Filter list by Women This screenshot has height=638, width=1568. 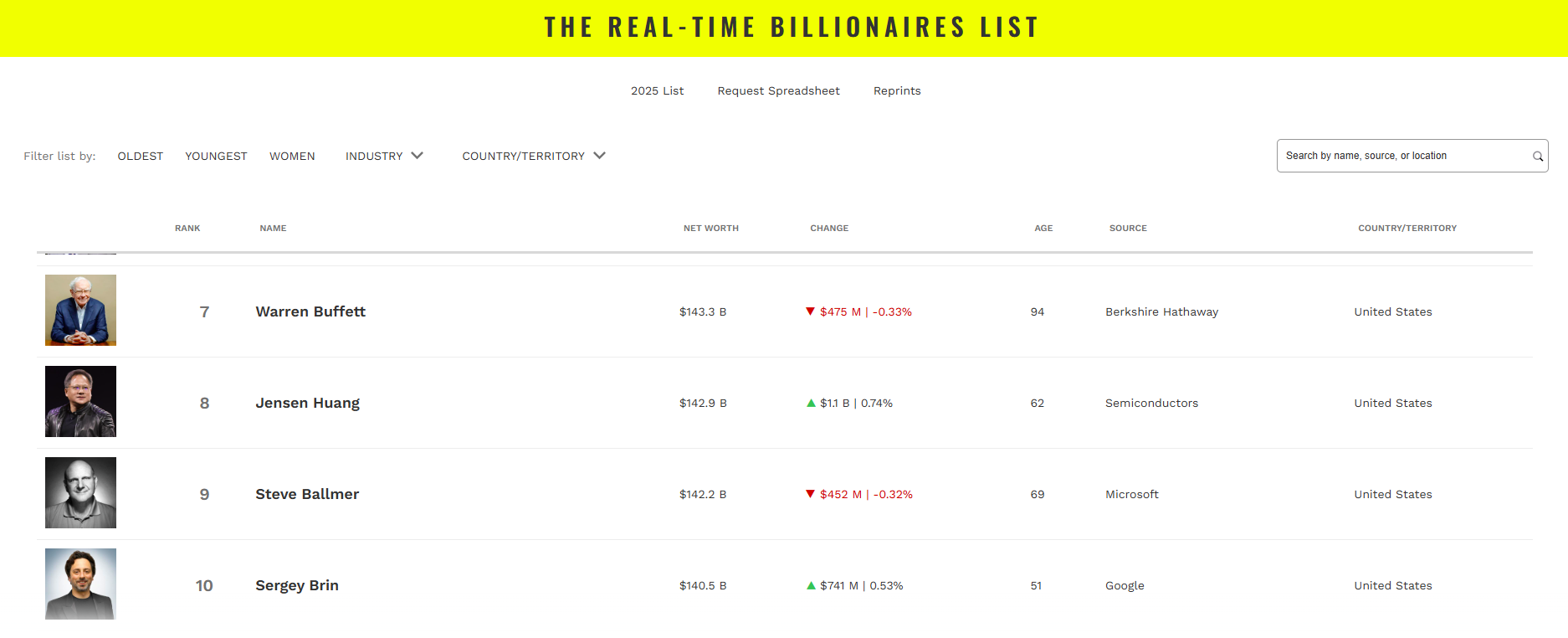pos(292,157)
